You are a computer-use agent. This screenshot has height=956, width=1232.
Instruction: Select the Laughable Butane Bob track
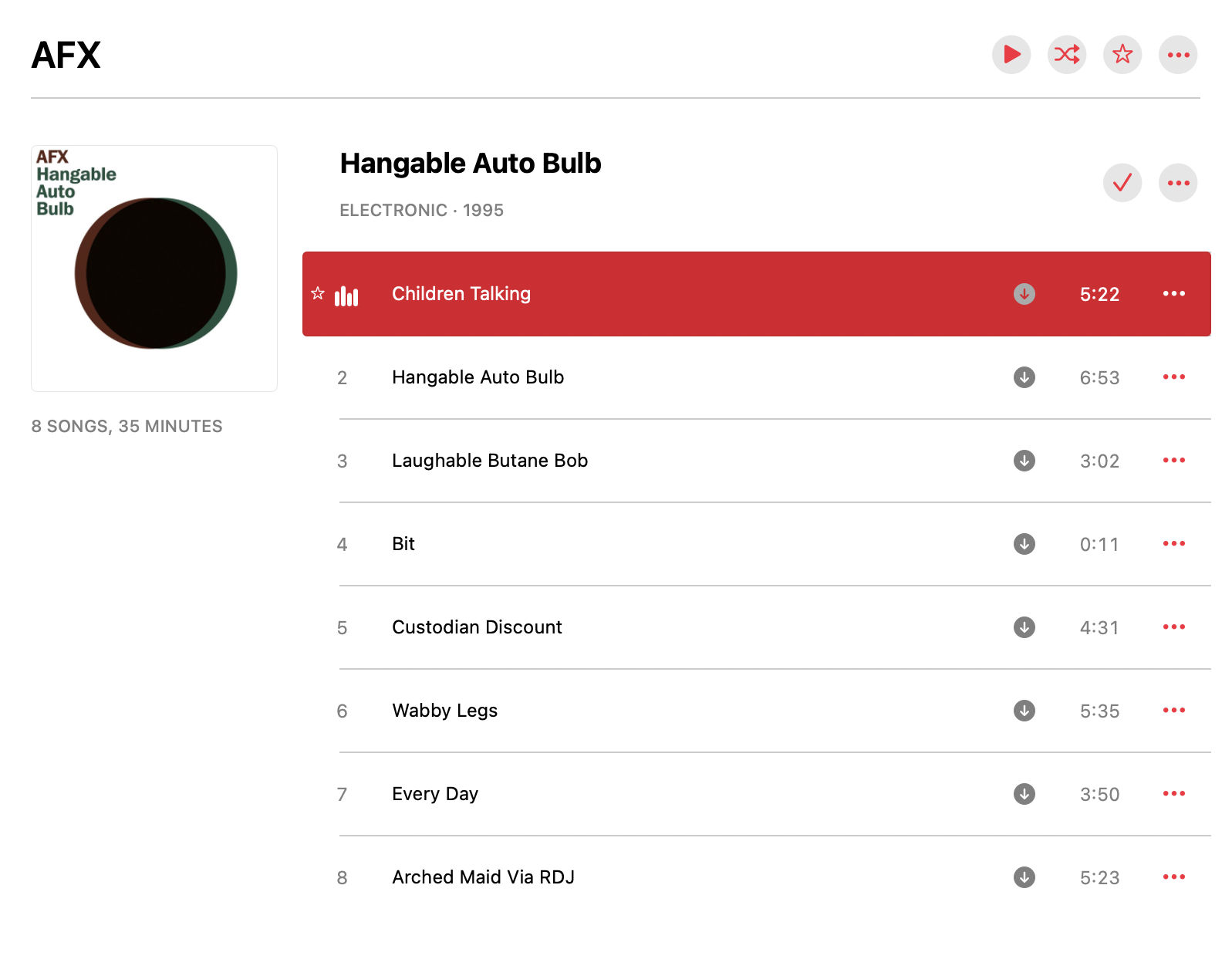coord(490,461)
